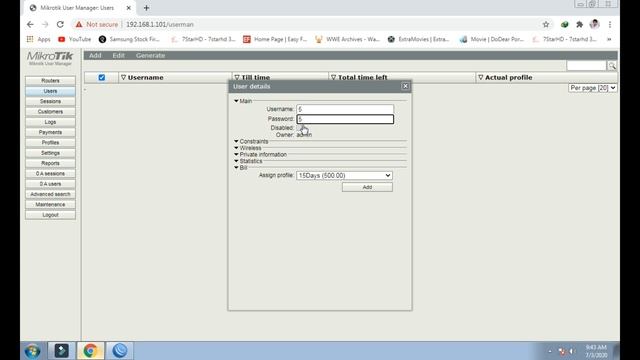The height and width of the screenshot is (360, 640).
Task: Open the Per page dropdown
Action: (592, 88)
